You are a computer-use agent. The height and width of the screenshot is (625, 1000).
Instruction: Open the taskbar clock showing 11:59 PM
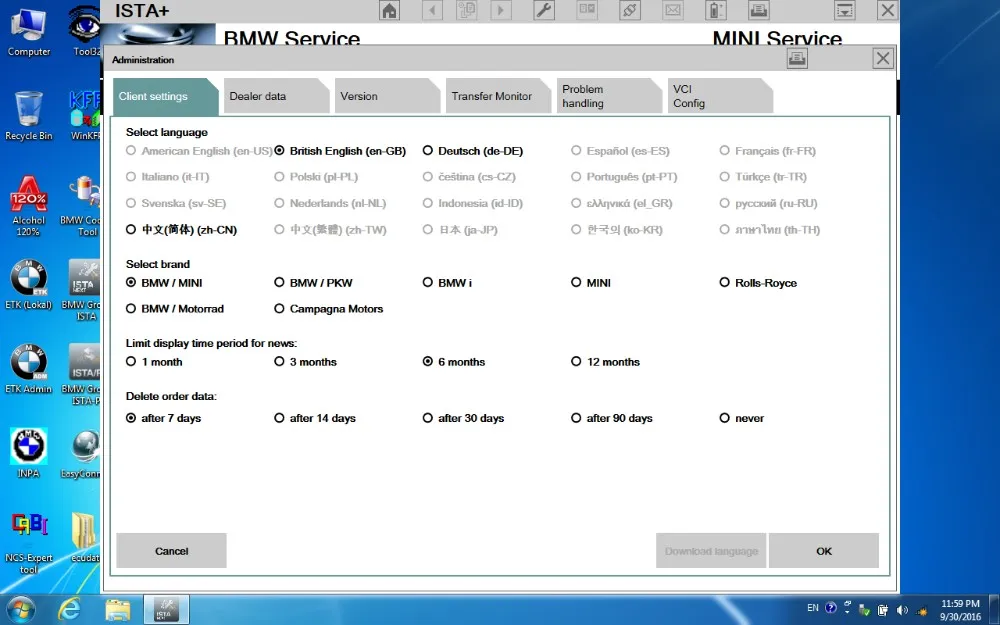click(960, 610)
